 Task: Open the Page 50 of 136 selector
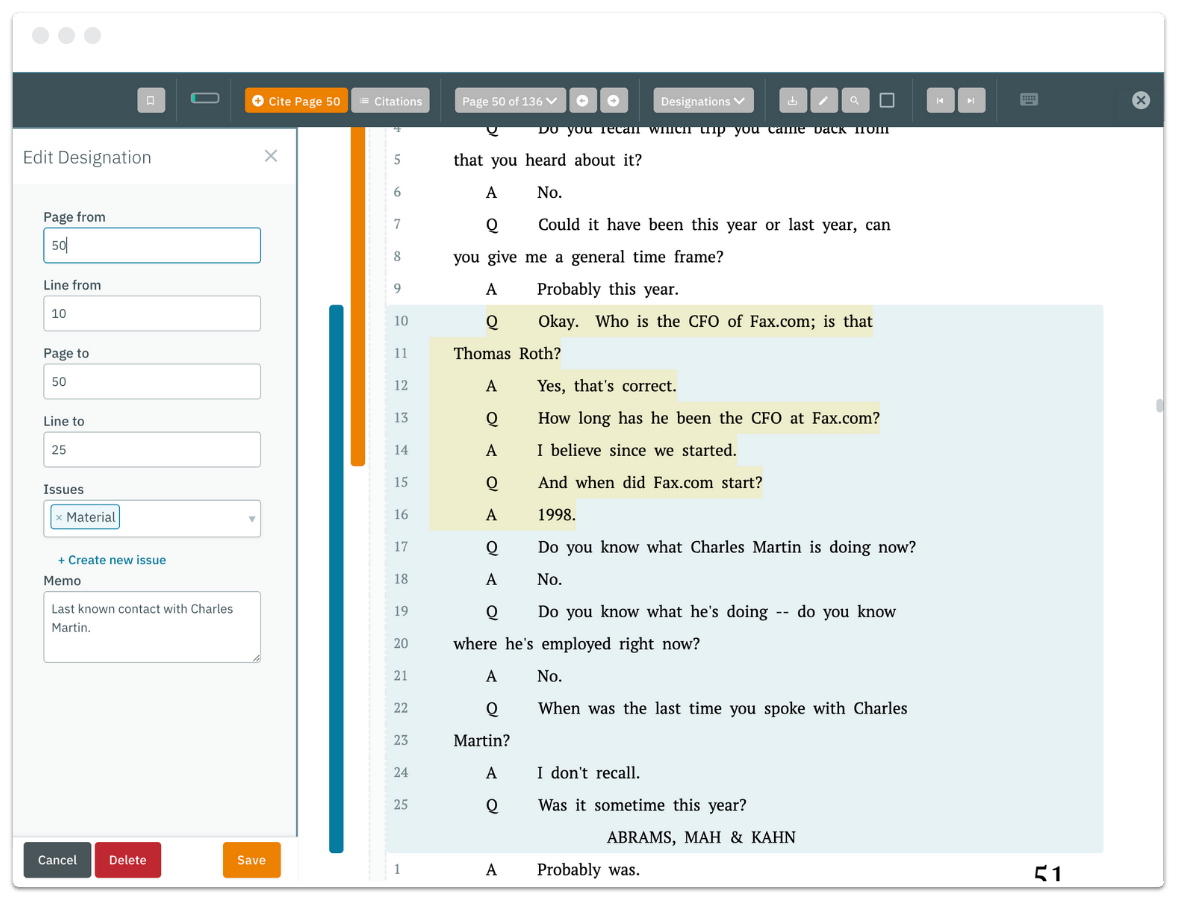pos(509,100)
